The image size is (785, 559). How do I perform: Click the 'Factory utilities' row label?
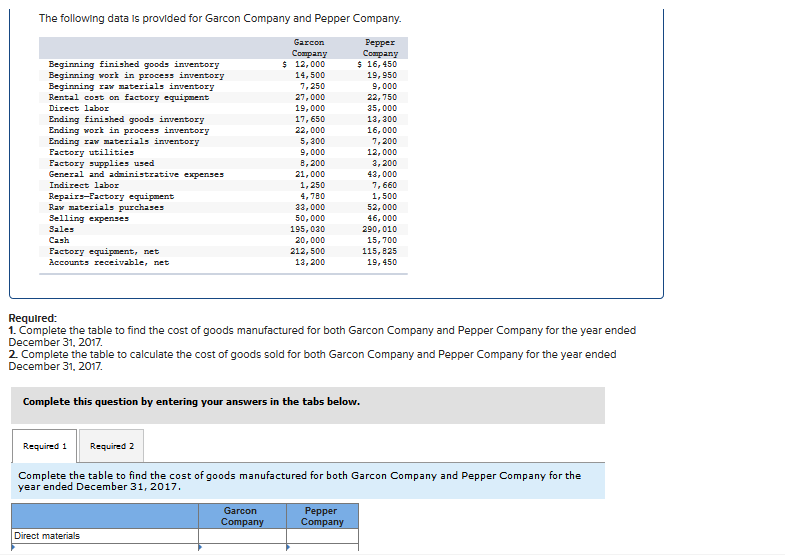[91, 153]
